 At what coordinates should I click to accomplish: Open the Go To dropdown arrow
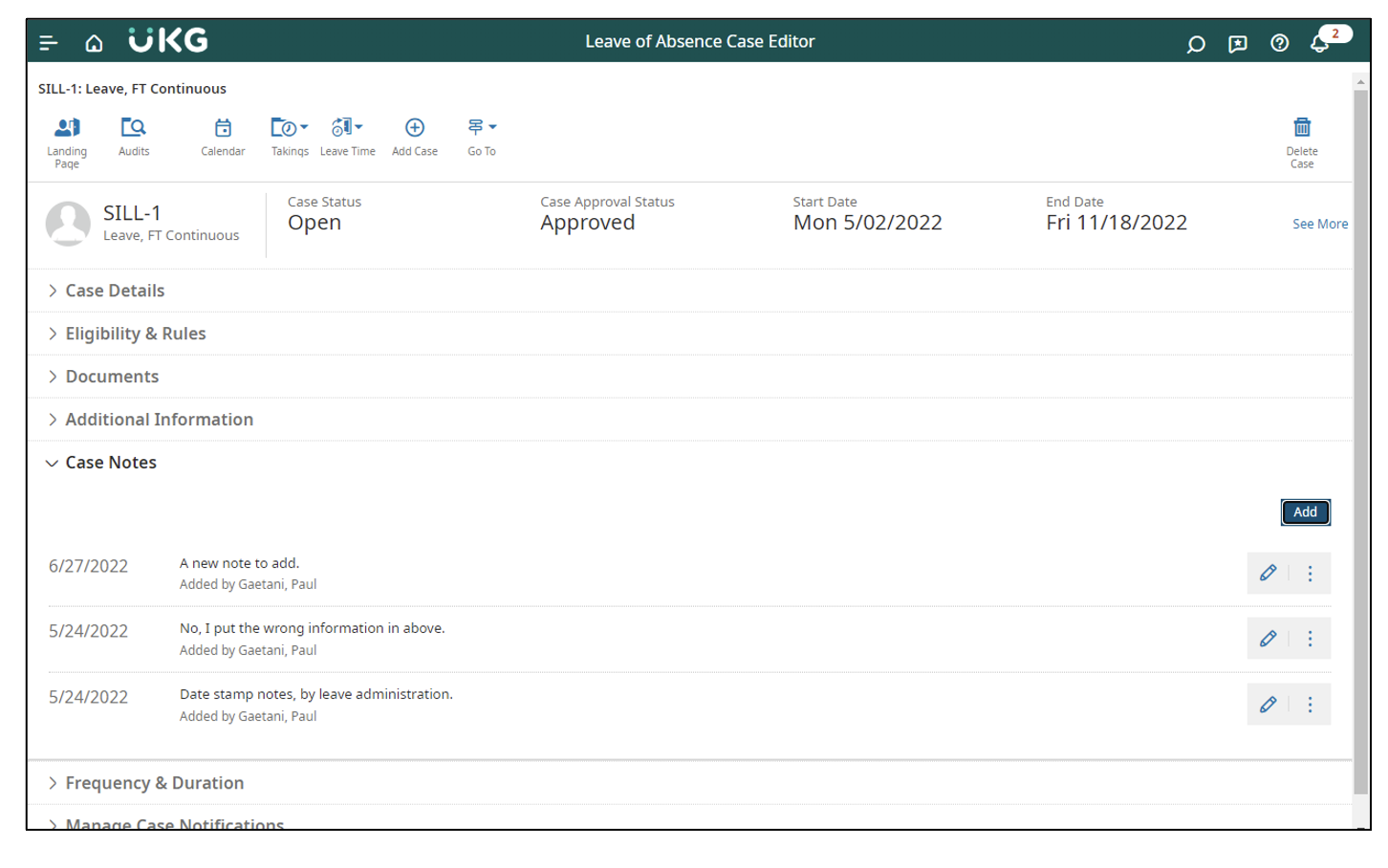pyautogui.click(x=491, y=125)
